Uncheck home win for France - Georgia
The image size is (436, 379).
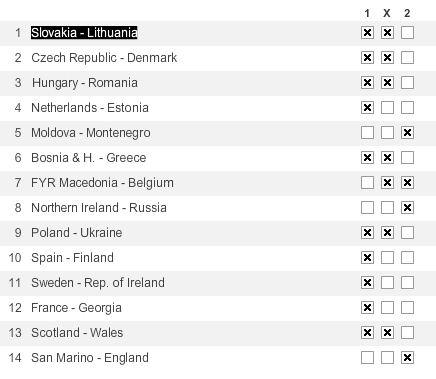click(x=367, y=308)
